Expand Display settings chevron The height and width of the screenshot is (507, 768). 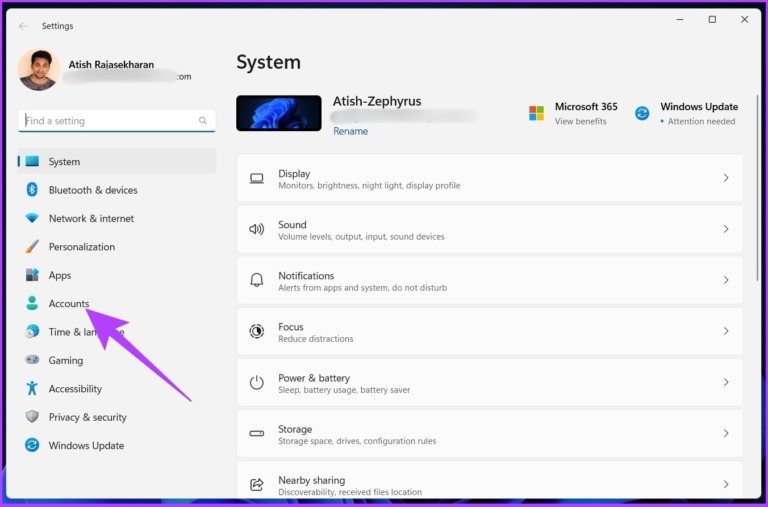726,178
